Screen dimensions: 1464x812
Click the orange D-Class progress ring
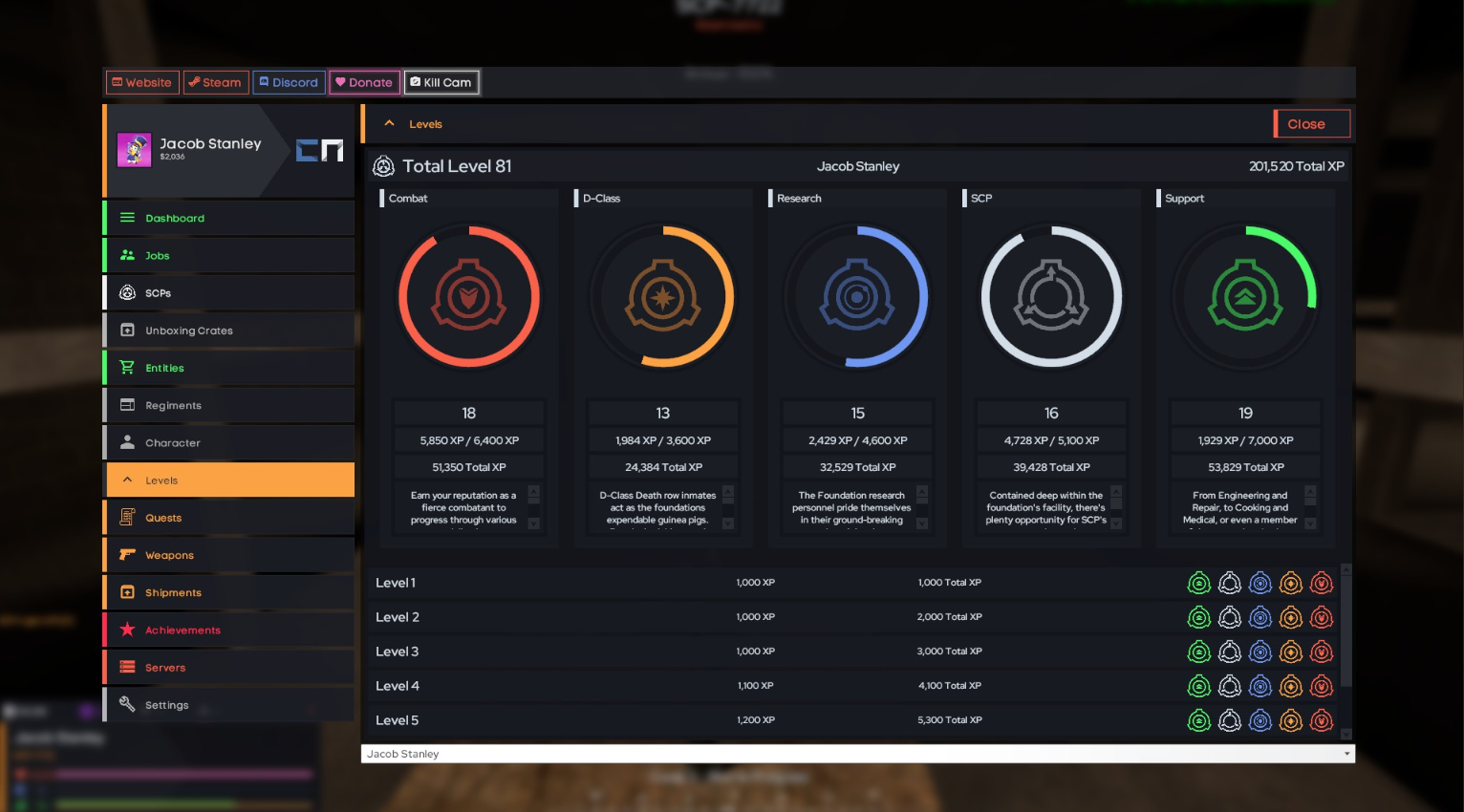click(663, 296)
